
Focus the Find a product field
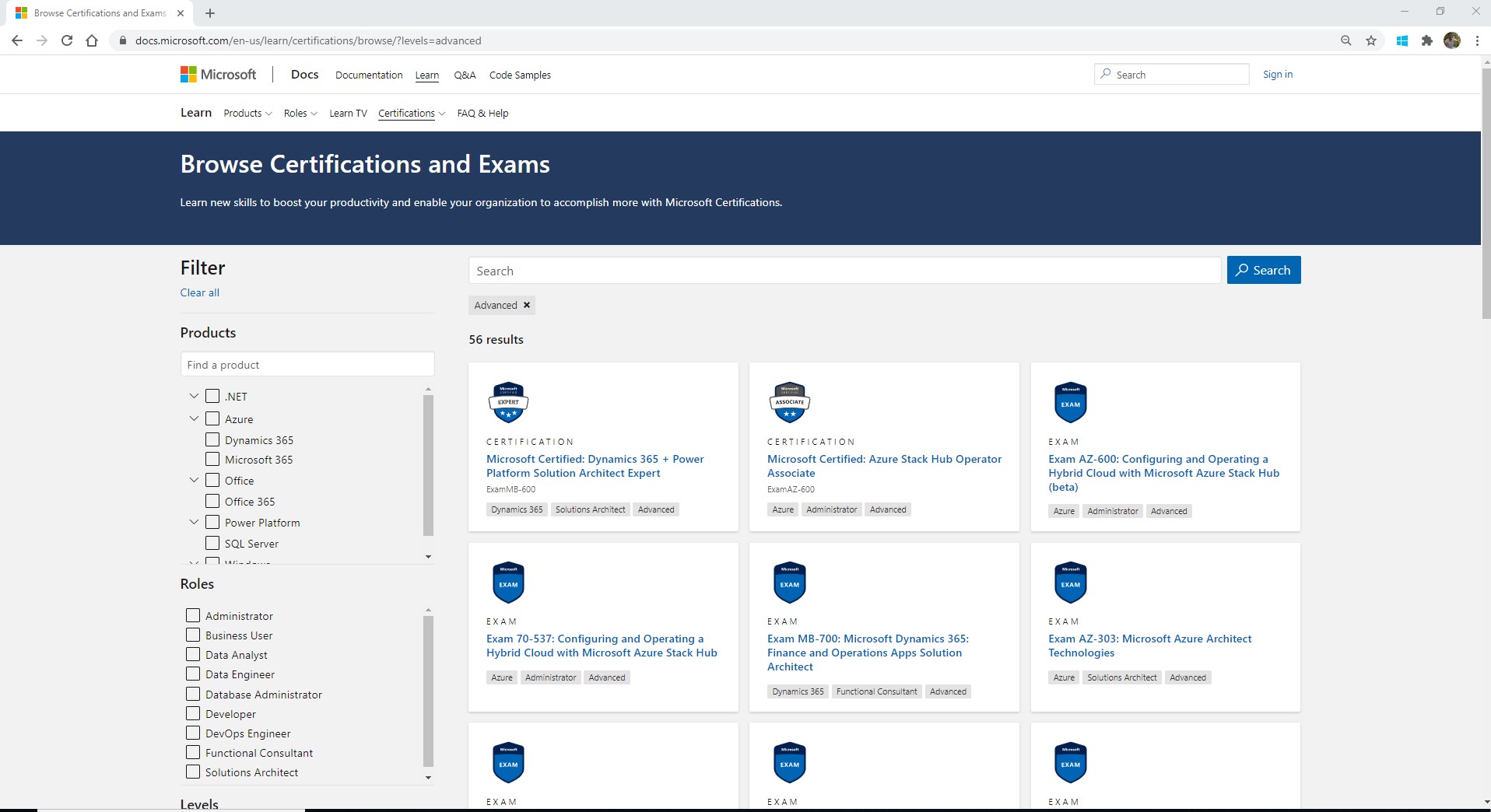(x=307, y=365)
